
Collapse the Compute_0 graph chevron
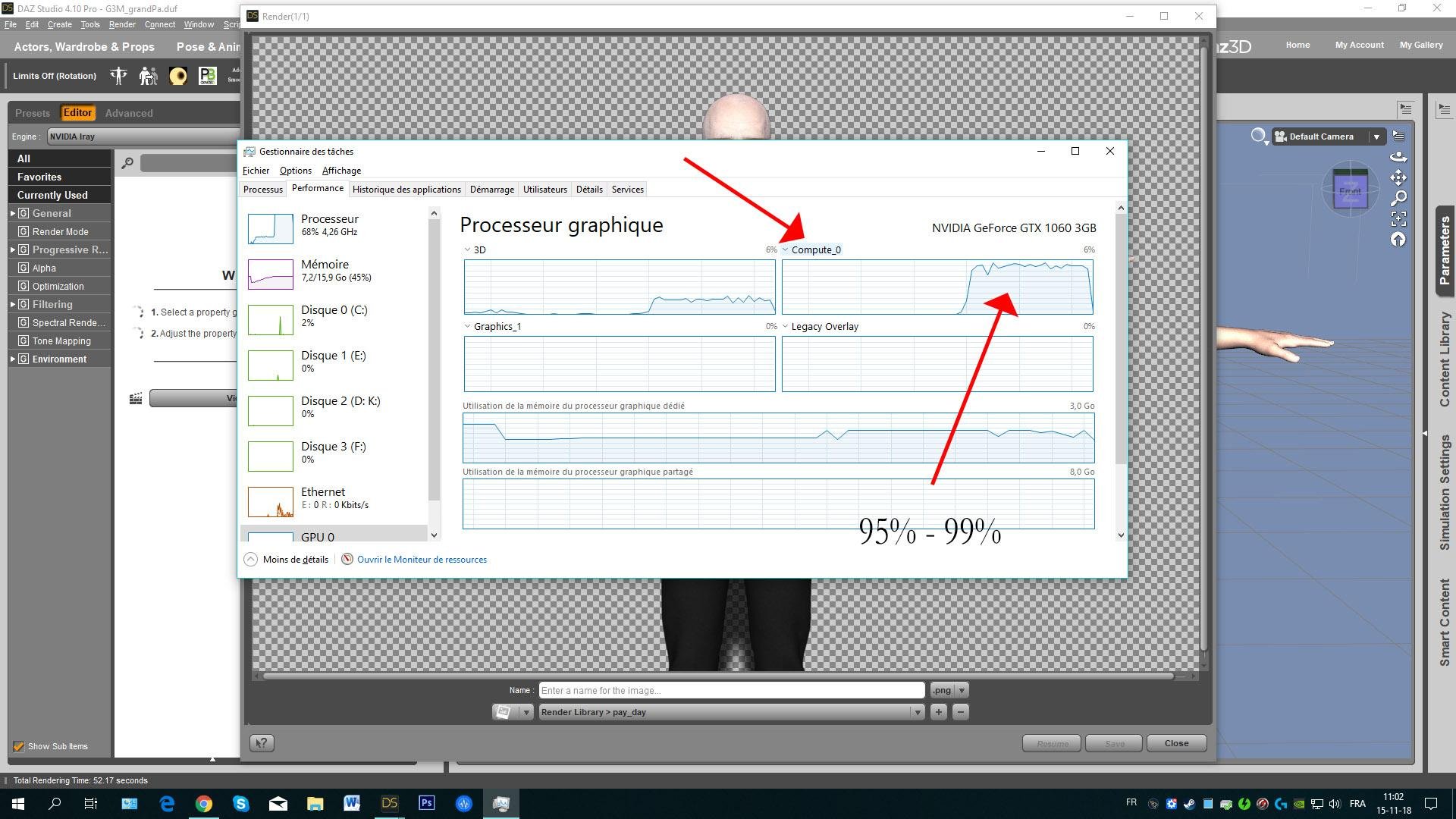click(786, 249)
